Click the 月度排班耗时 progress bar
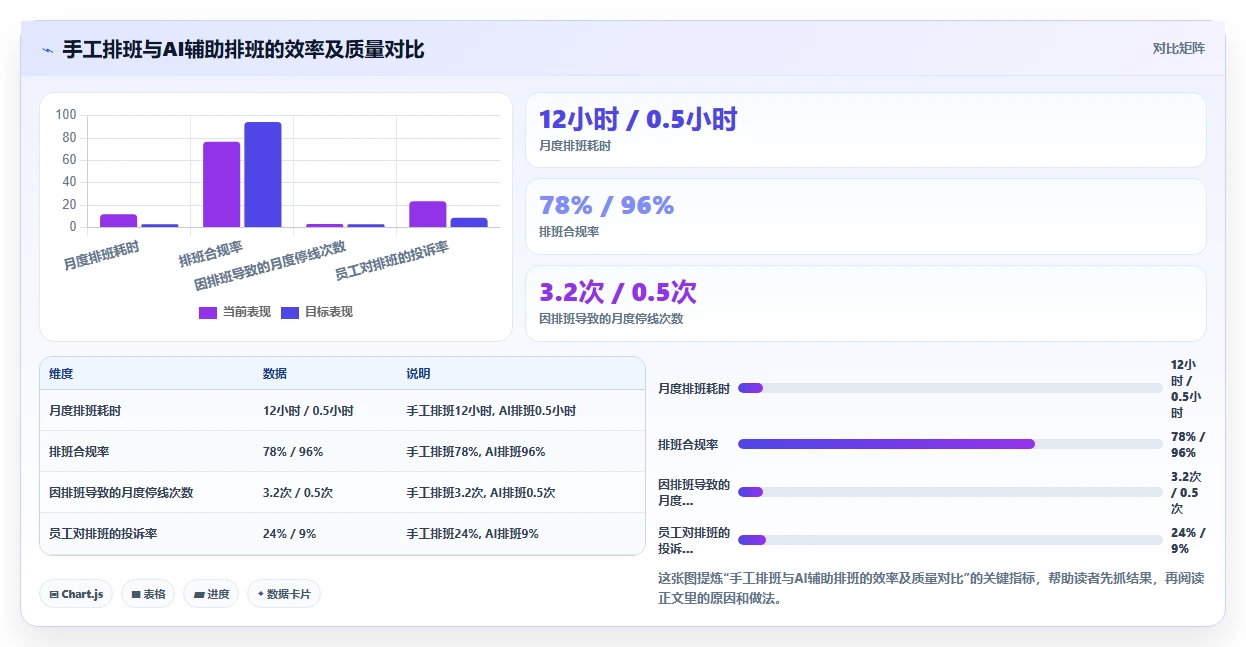 click(950, 388)
